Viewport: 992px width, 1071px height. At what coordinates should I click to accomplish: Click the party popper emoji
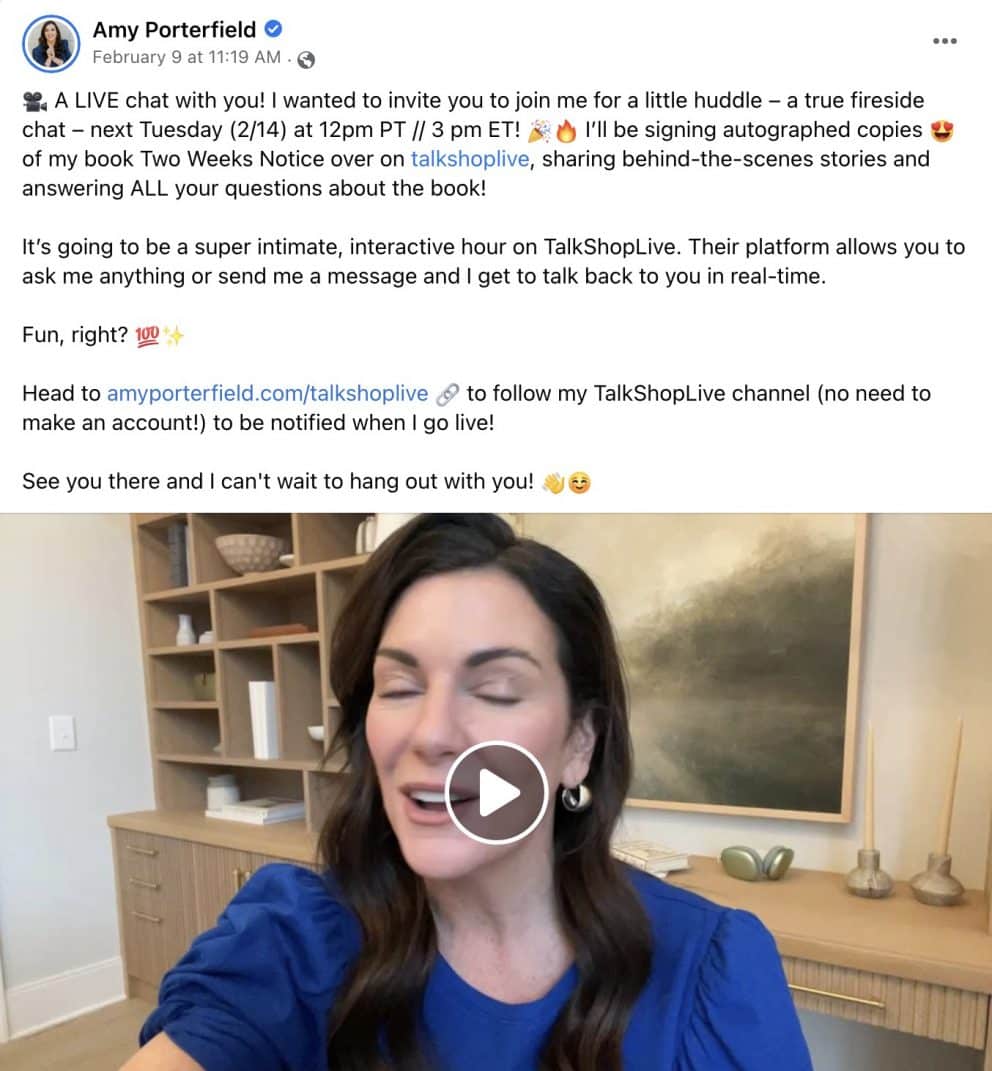pyautogui.click(x=540, y=130)
